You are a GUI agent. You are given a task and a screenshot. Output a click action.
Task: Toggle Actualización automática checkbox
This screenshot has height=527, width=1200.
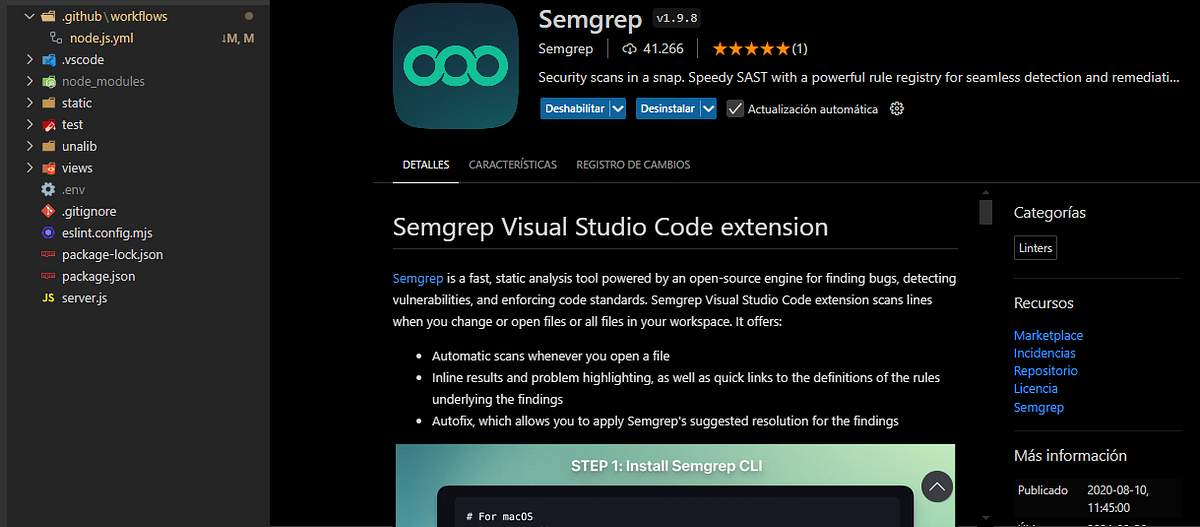click(735, 109)
